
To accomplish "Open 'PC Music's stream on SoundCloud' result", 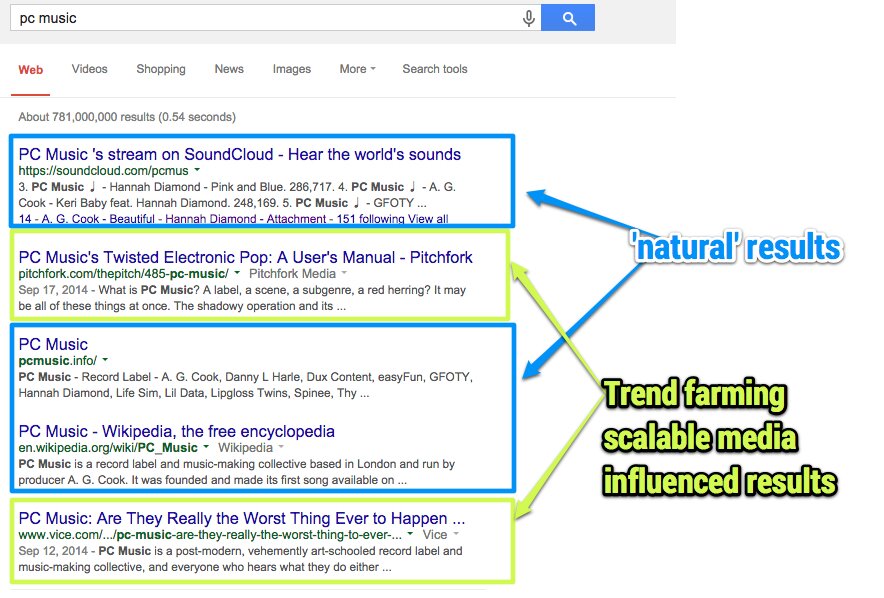I will 240,154.
